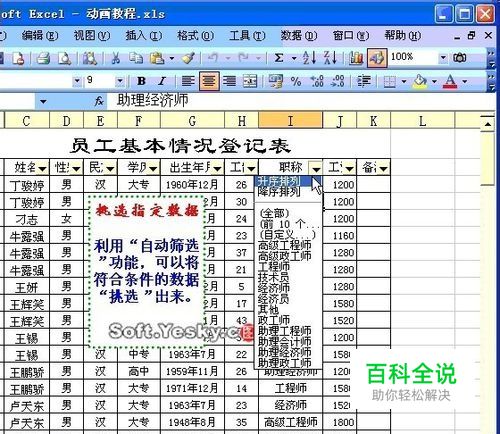The height and width of the screenshot is (434, 500).
Task: Open filter dropdown for 职称 column
Action: click(316, 168)
